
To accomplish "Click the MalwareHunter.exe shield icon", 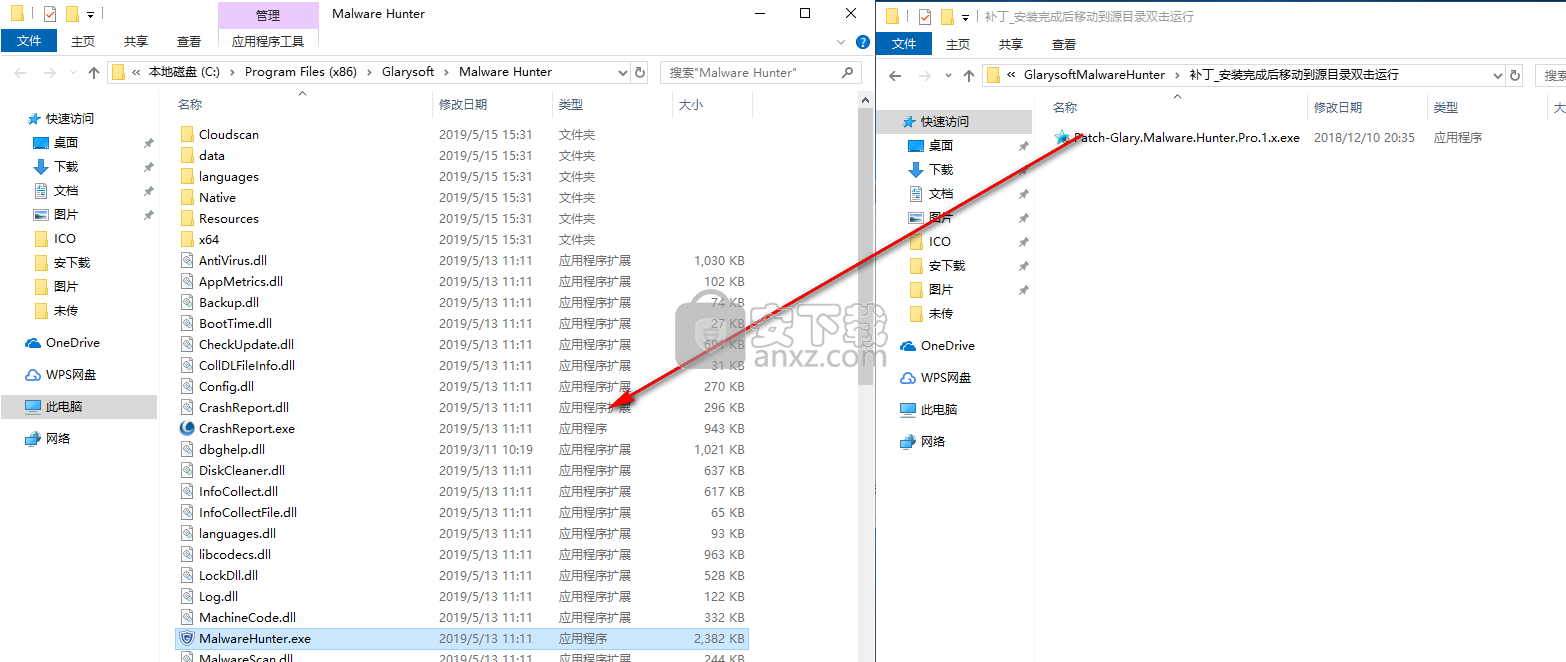I will point(187,638).
